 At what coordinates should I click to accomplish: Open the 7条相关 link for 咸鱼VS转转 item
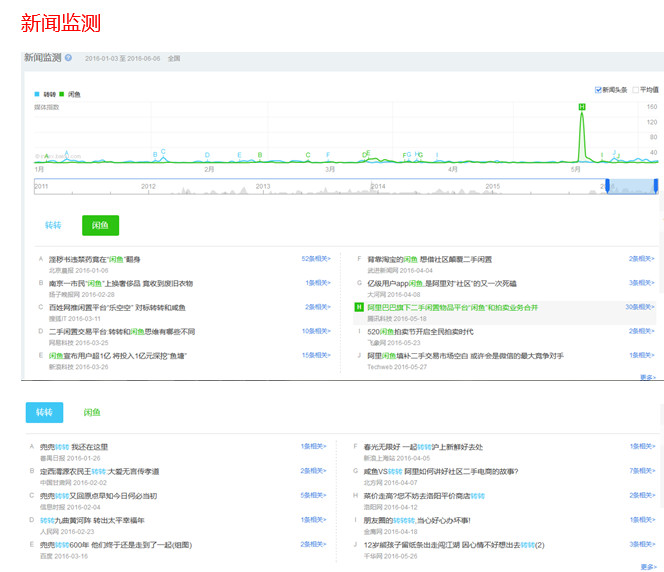(642, 471)
